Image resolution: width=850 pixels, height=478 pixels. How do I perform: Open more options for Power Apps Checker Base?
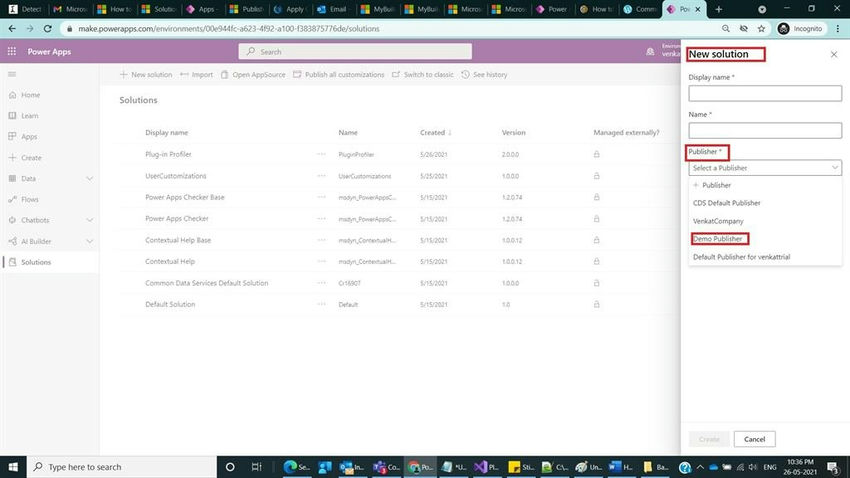(321, 197)
